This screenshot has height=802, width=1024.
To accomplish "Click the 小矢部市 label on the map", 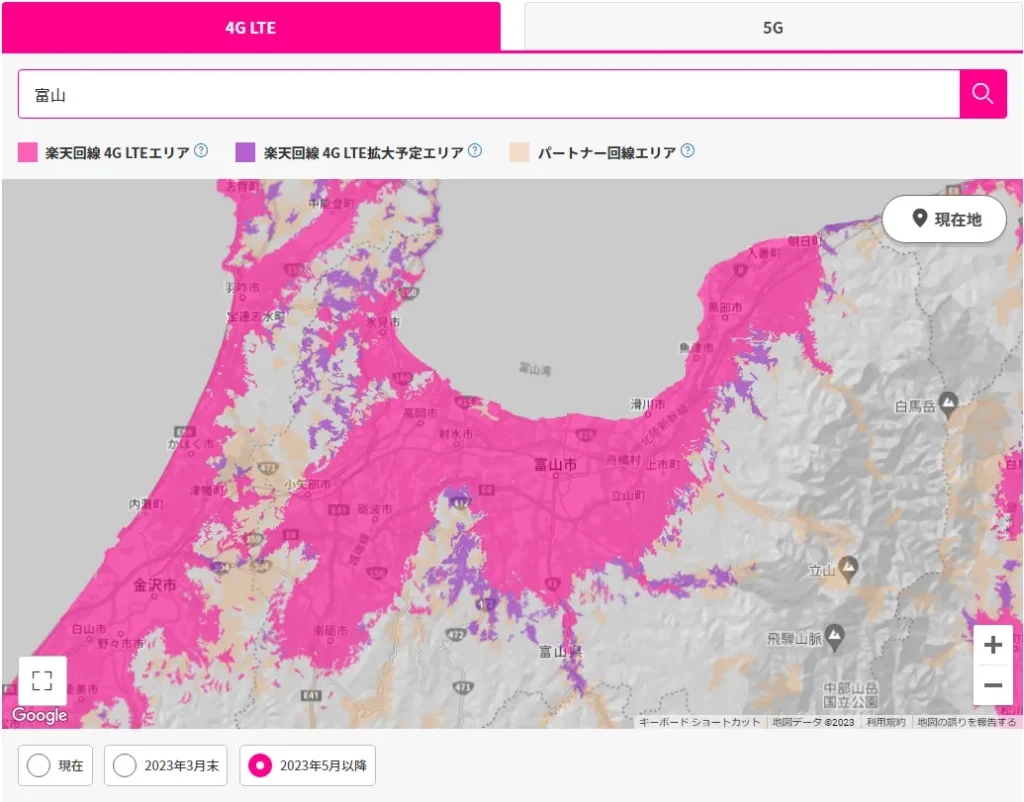I will [x=308, y=485].
